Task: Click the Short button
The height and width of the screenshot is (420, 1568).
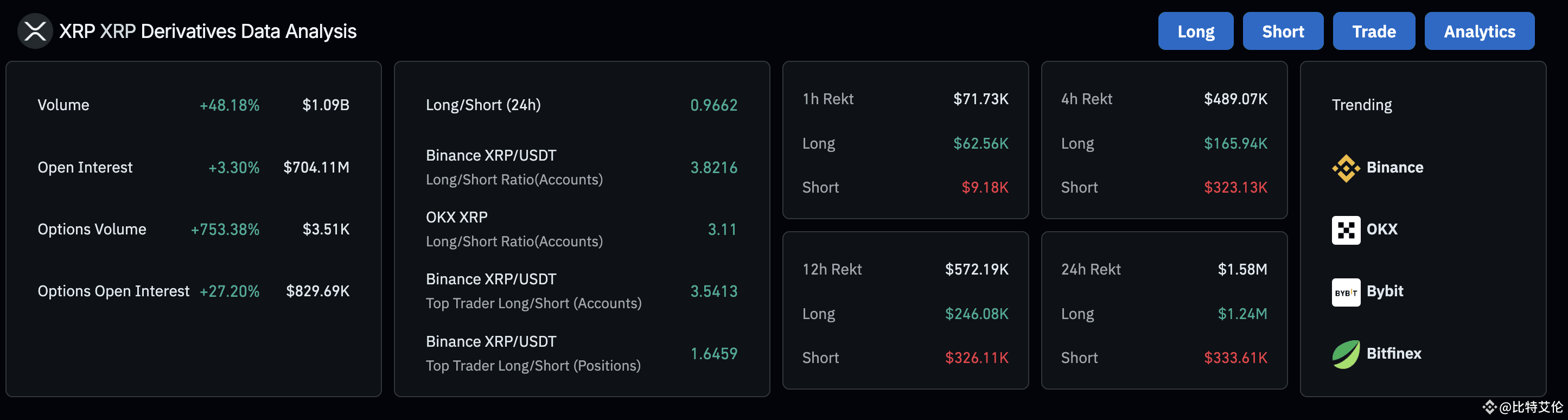Action: (1283, 31)
